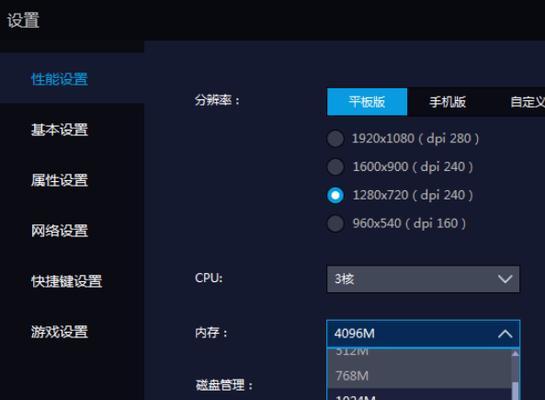Open 网络设置 sidebar item
Viewport: 545px width, 400px height.
point(59,230)
